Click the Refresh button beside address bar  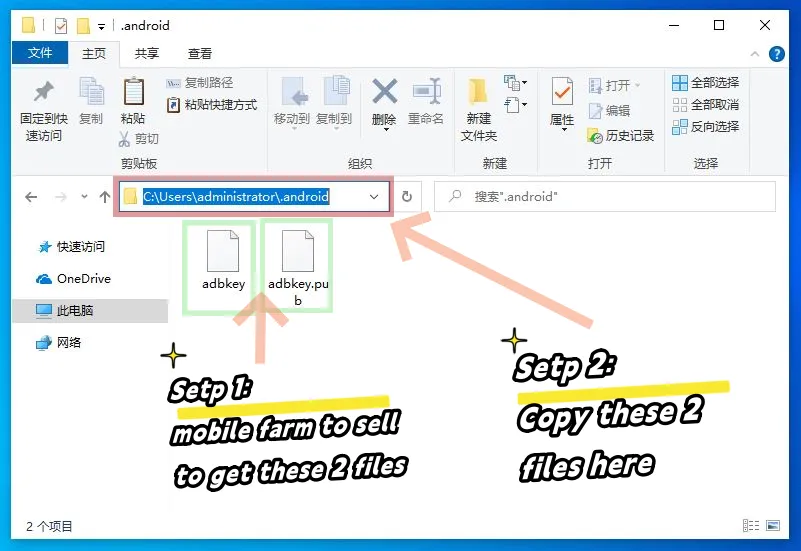click(407, 198)
